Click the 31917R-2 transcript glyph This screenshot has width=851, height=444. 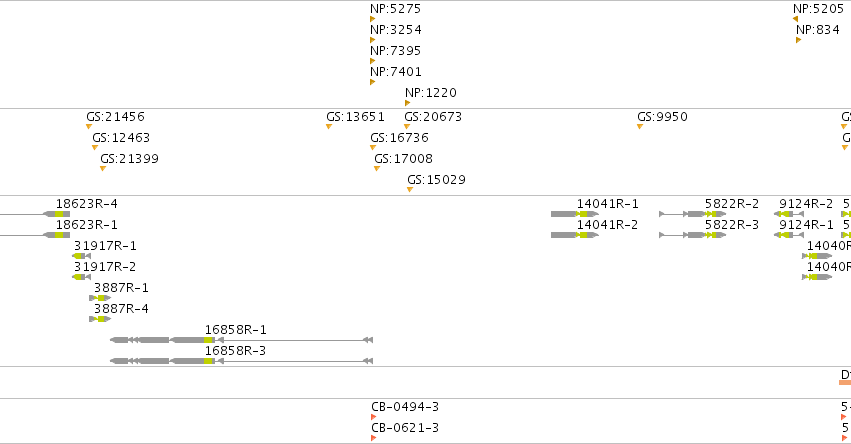(x=81, y=277)
